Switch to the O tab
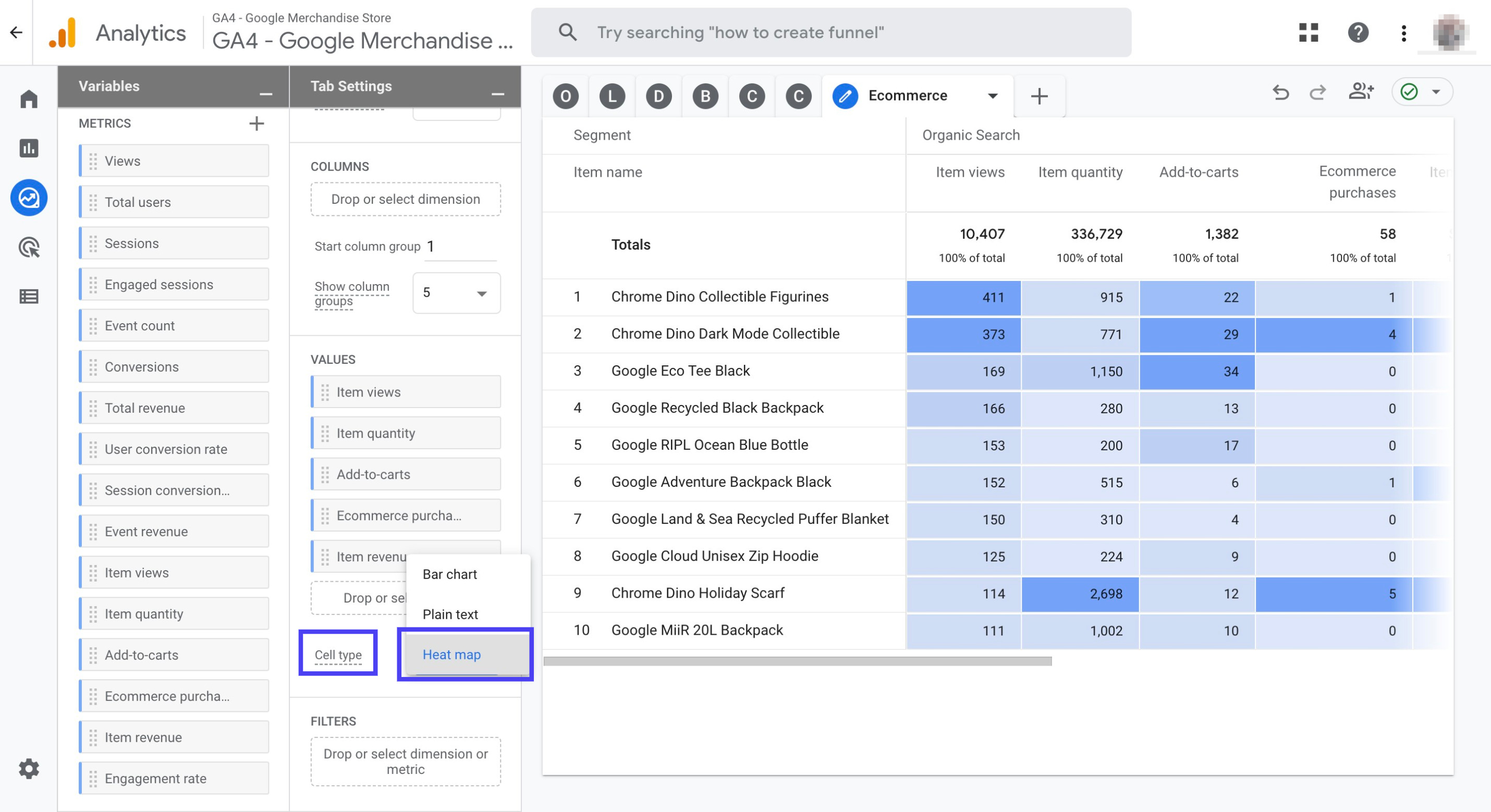This screenshot has height=812, width=1491. (566, 96)
